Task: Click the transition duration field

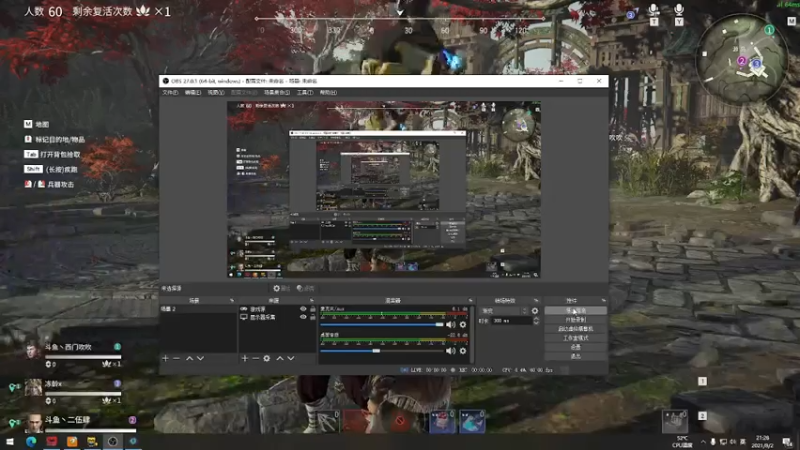Action: (512, 321)
